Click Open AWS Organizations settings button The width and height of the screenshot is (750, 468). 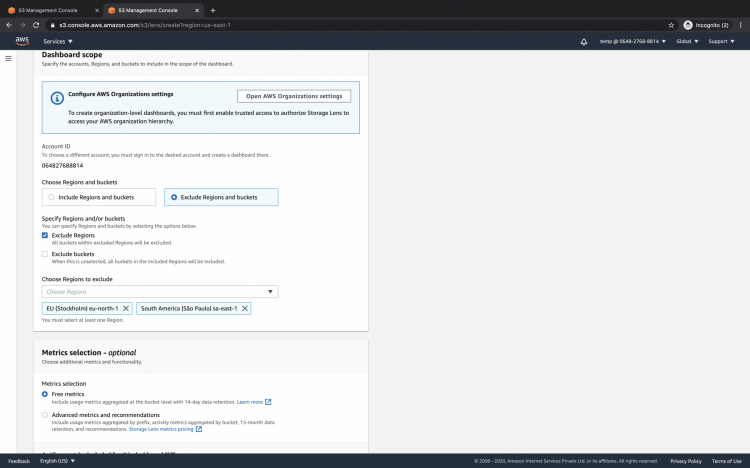click(x=293, y=96)
